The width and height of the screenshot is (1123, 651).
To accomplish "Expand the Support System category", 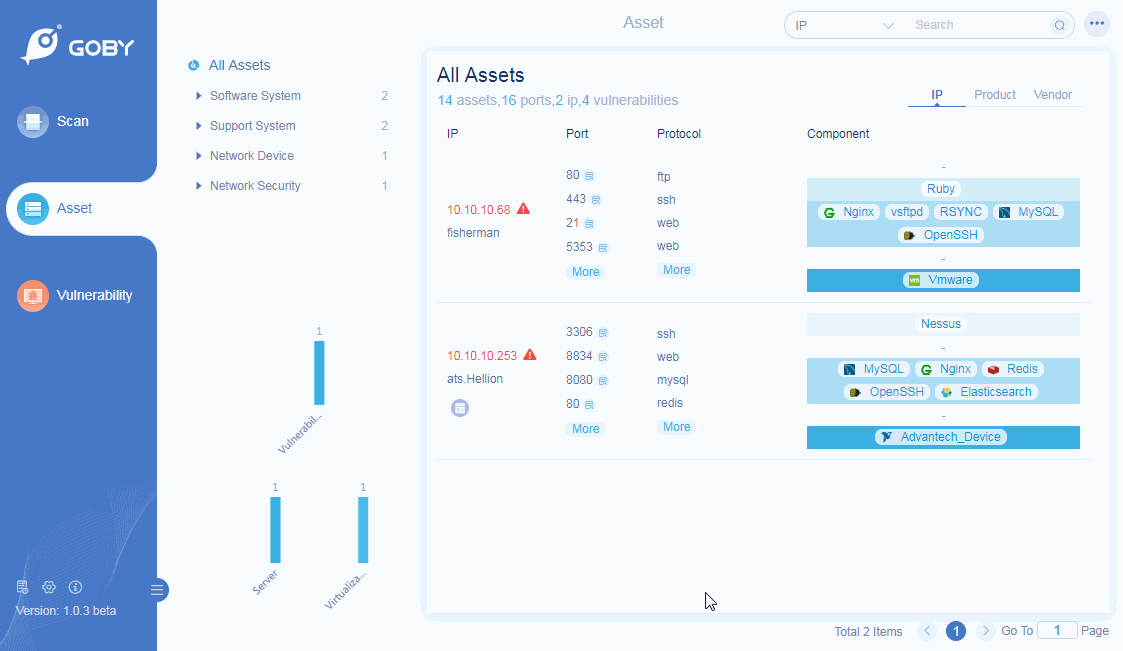I will click(x=199, y=126).
